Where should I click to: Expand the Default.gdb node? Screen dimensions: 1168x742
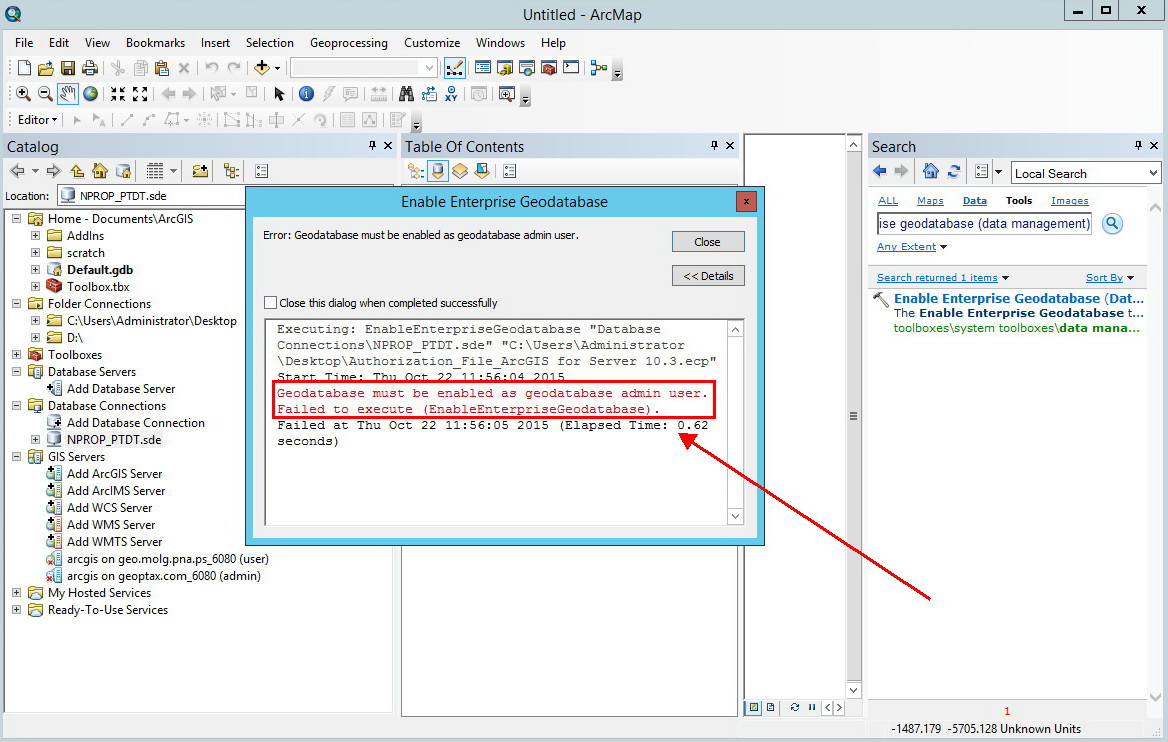(35, 270)
